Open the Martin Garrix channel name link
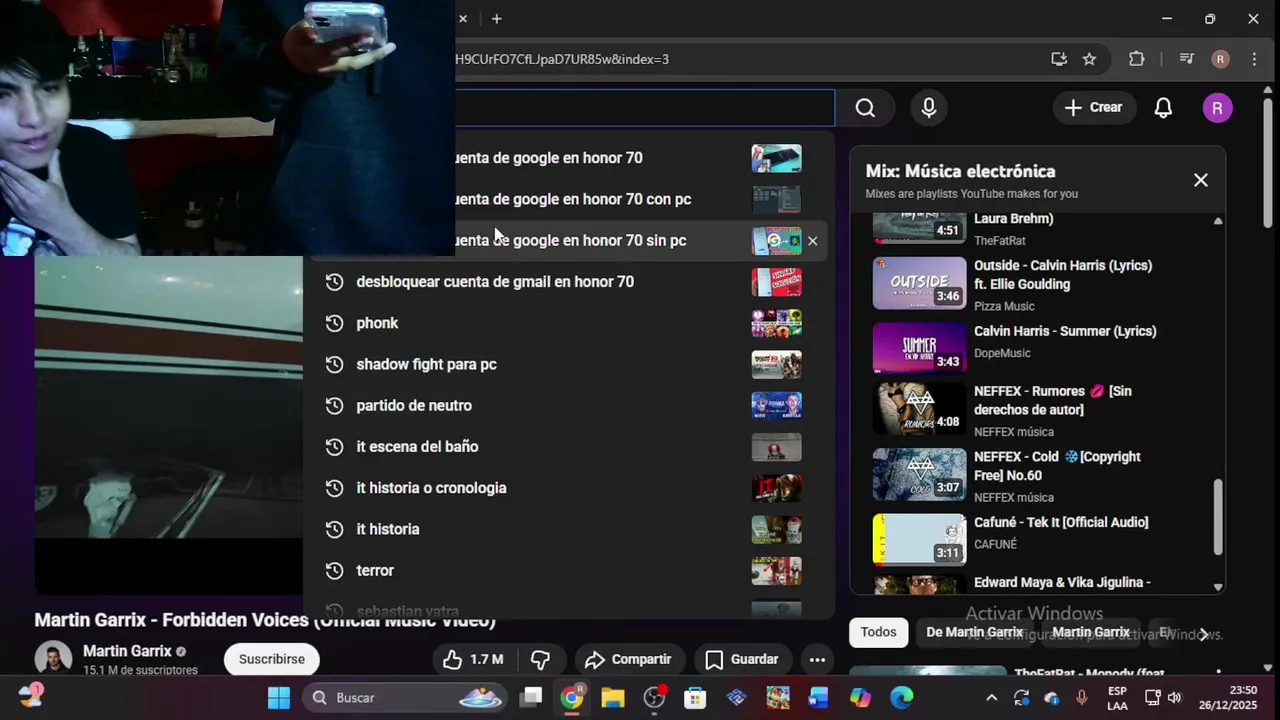Image resolution: width=1280 pixels, height=720 pixels. point(127,651)
